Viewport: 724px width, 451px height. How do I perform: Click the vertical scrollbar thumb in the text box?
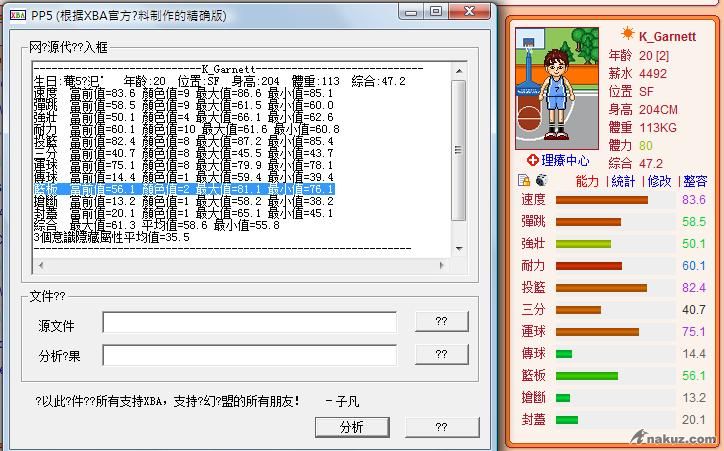tap(459, 150)
